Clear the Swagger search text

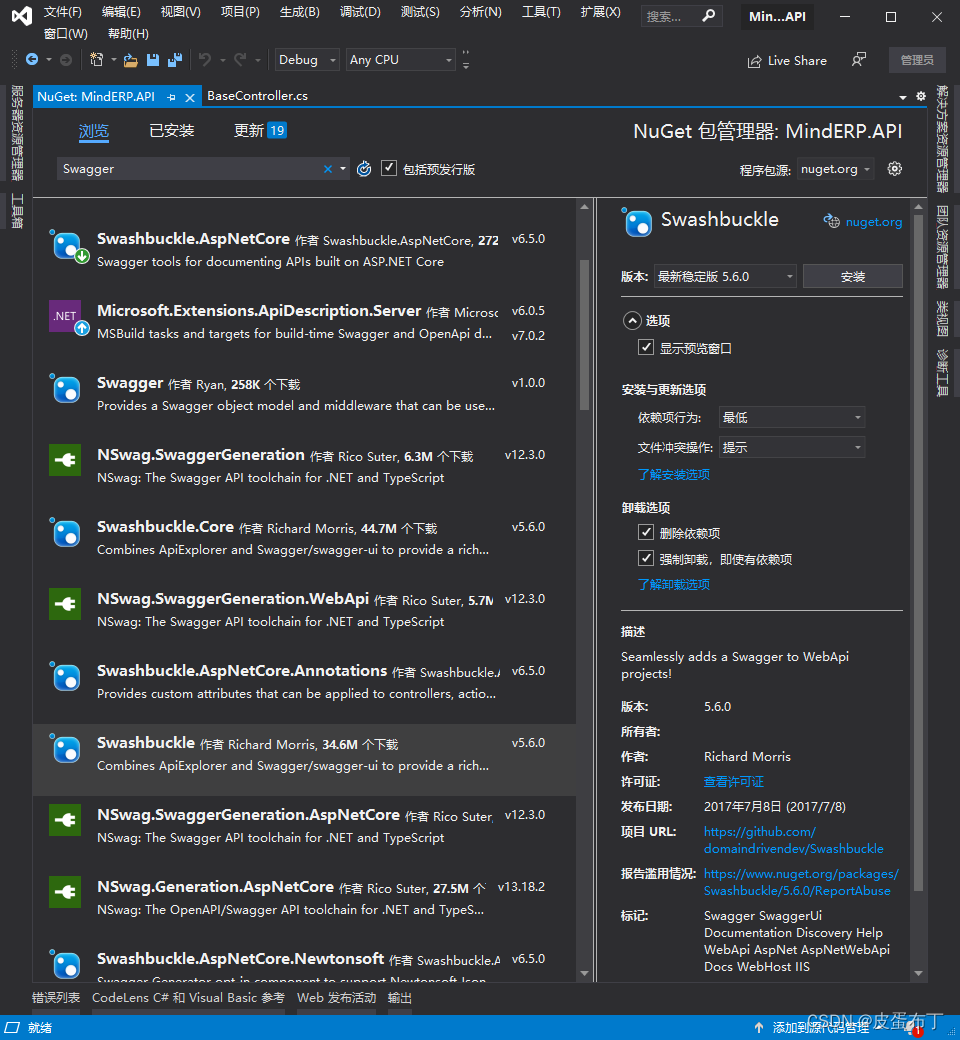coord(328,169)
